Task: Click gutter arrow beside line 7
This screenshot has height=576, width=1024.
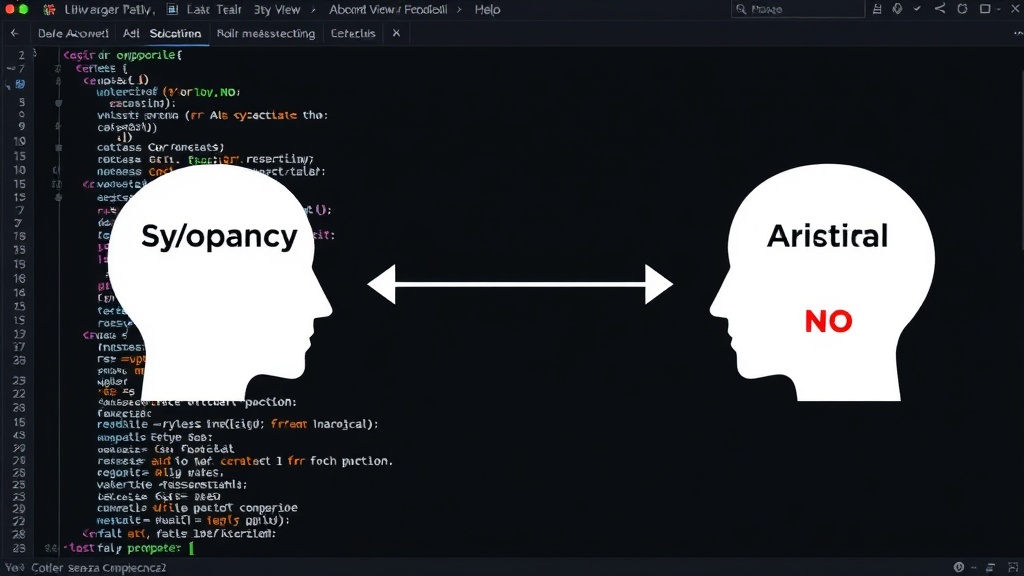Action: (x=10, y=69)
